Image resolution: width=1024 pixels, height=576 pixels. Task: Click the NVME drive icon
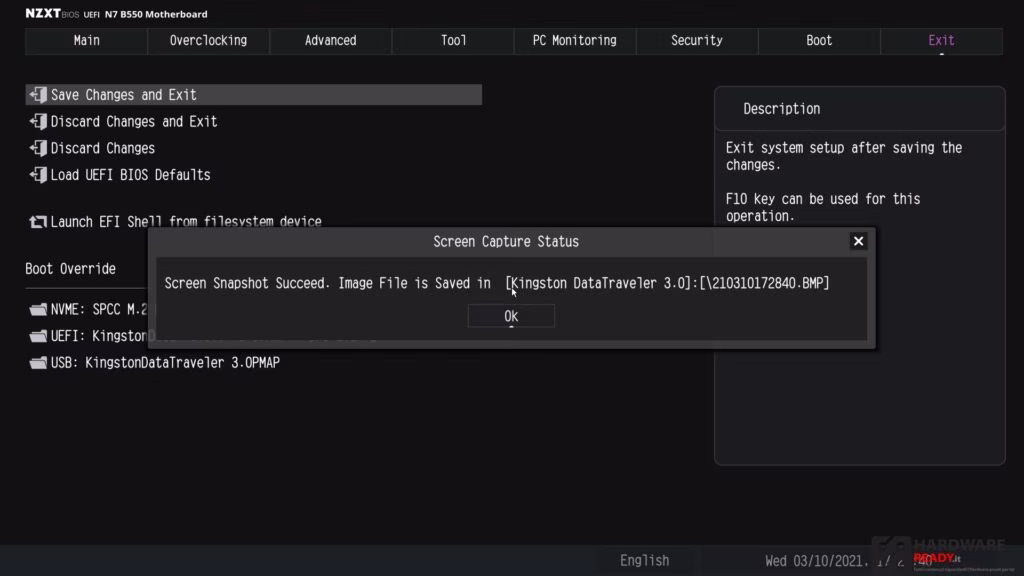38,310
